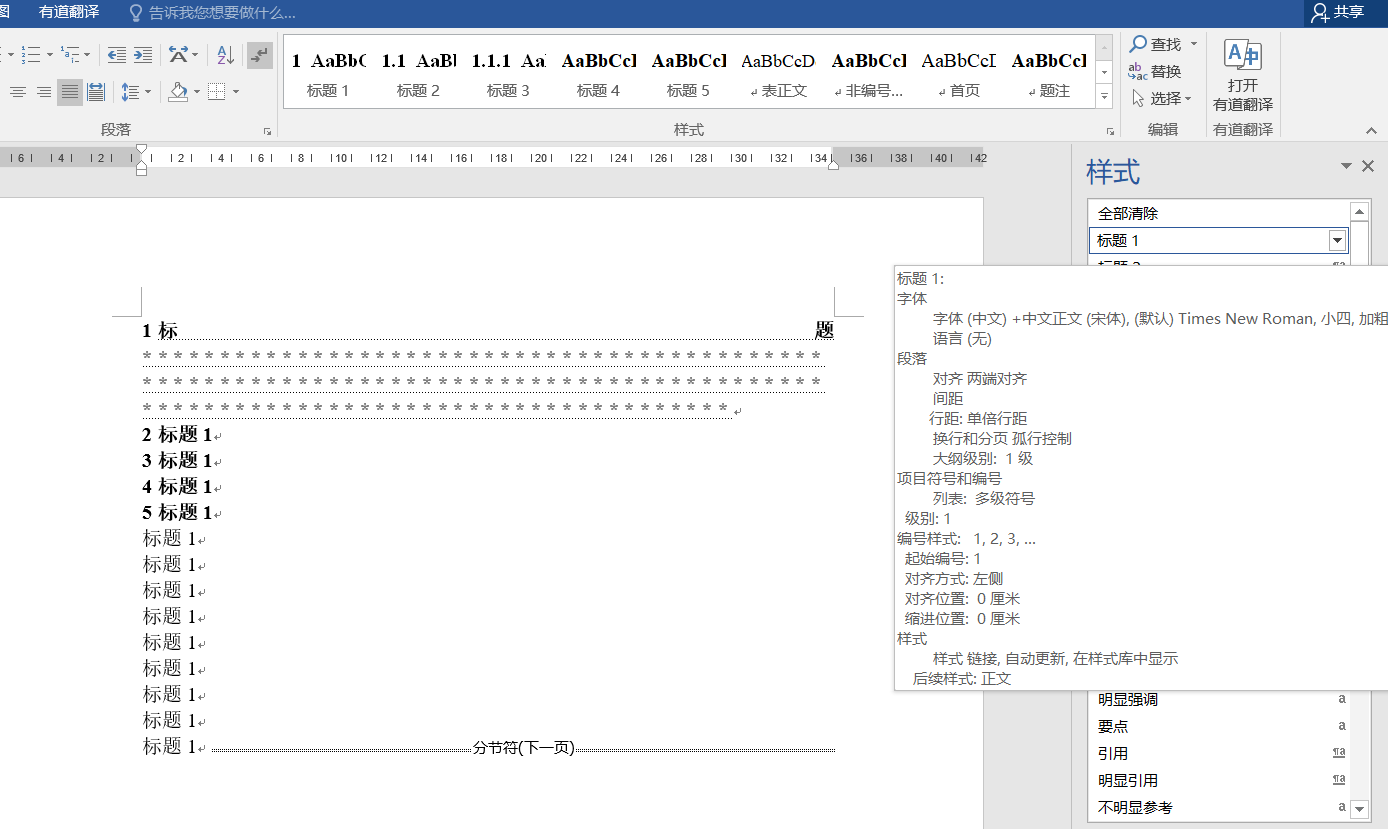
Task: Click heading line '2 标题 1'
Action: pyautogui.click(x=178, y=435)
